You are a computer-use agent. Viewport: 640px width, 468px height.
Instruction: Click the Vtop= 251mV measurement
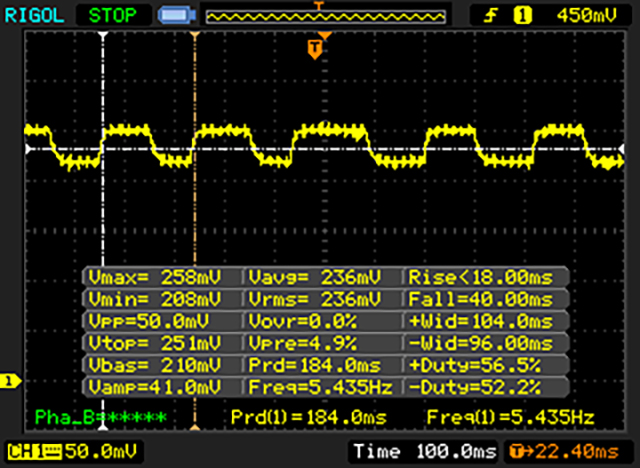155,343
